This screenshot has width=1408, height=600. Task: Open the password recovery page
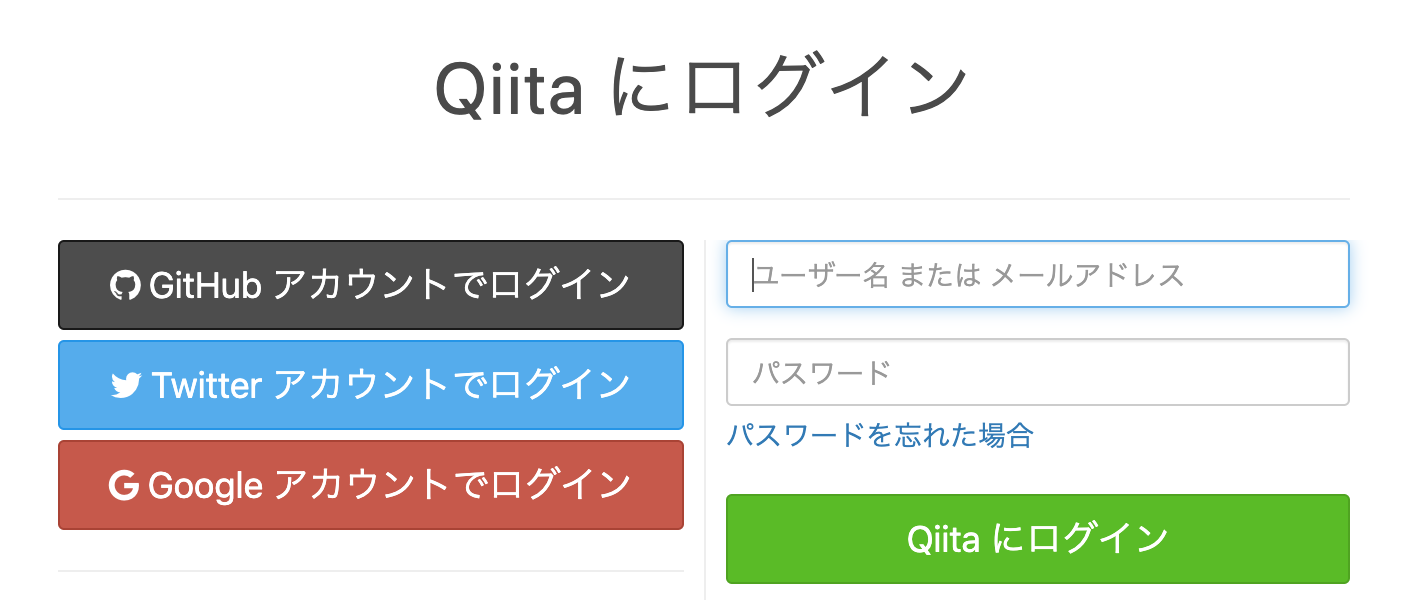[x=880, y=436]
